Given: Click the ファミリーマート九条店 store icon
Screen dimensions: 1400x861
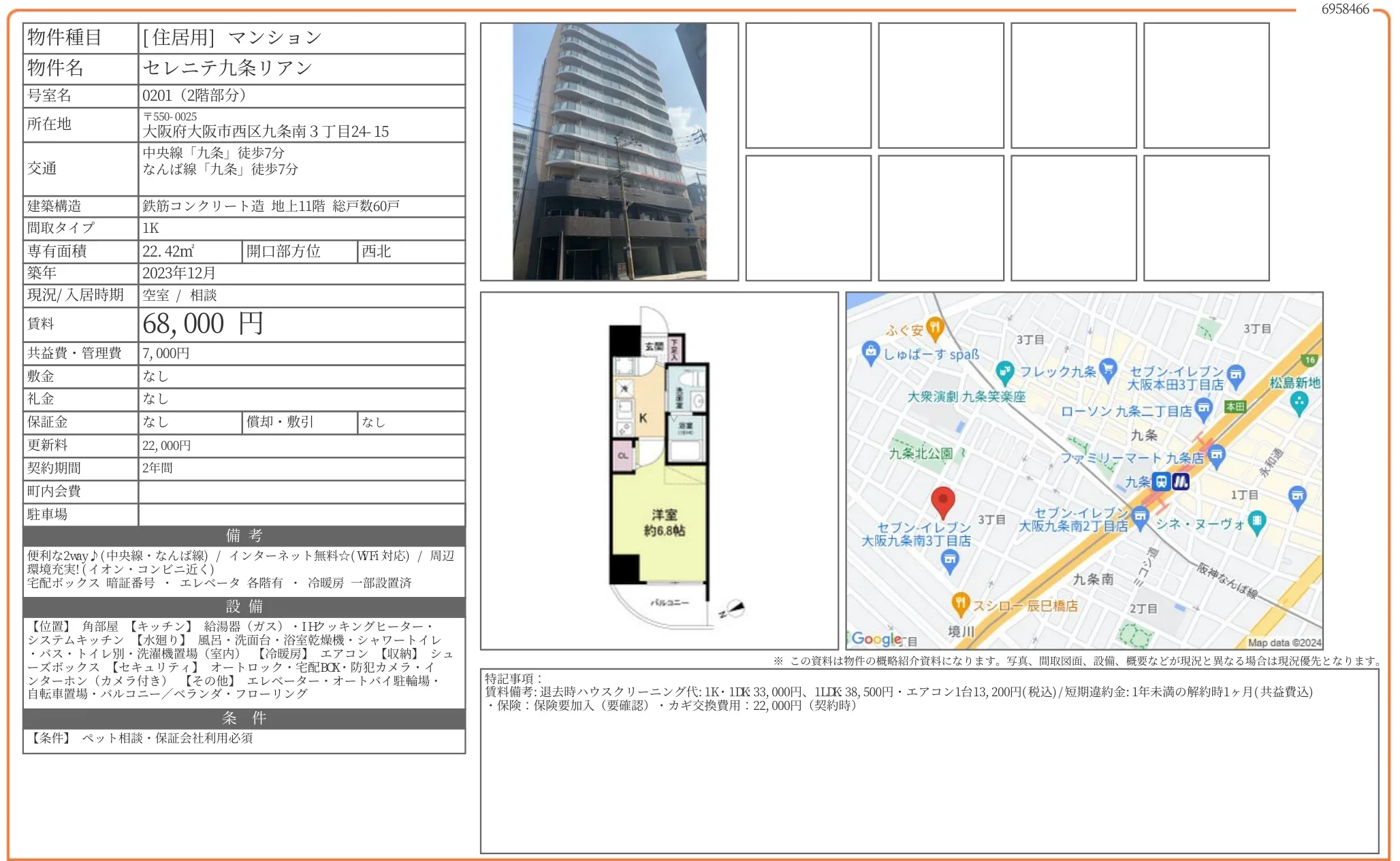Looking at the screenshot, I should 1217,455.
